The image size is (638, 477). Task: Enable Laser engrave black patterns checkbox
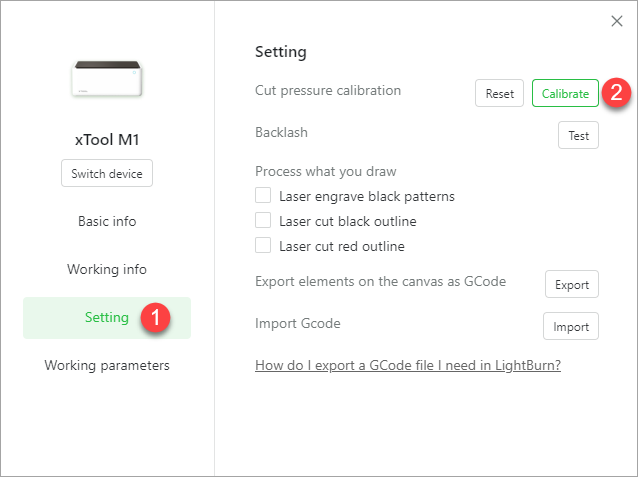click(263, 195)
